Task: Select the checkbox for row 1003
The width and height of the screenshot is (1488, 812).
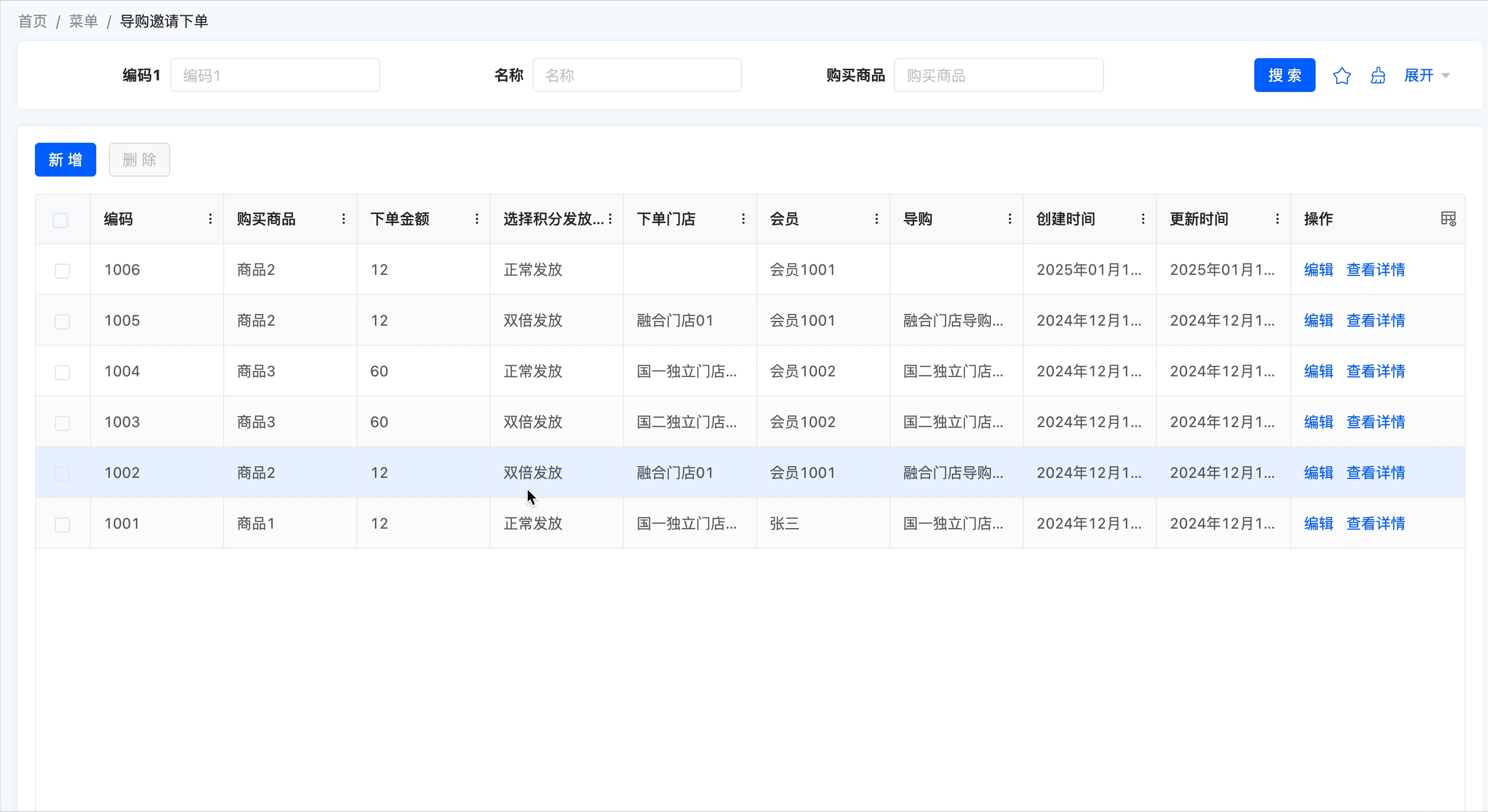Action: 62,423
